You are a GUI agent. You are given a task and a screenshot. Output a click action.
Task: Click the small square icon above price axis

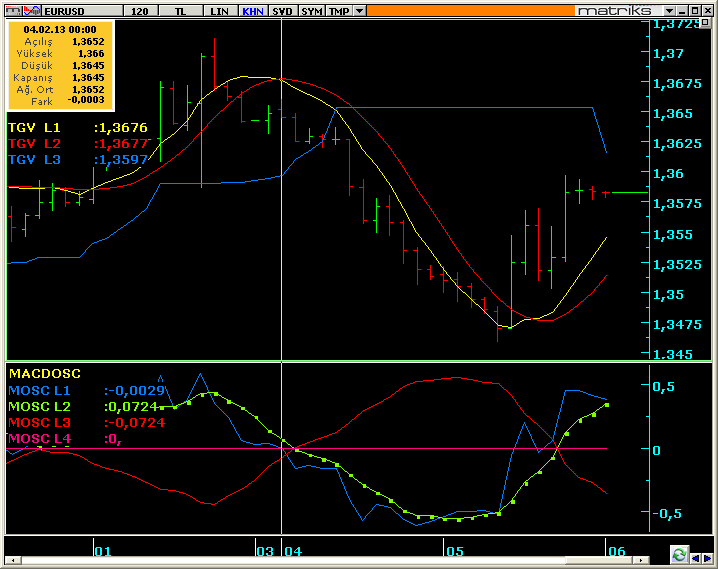click(x=706, y=23)
